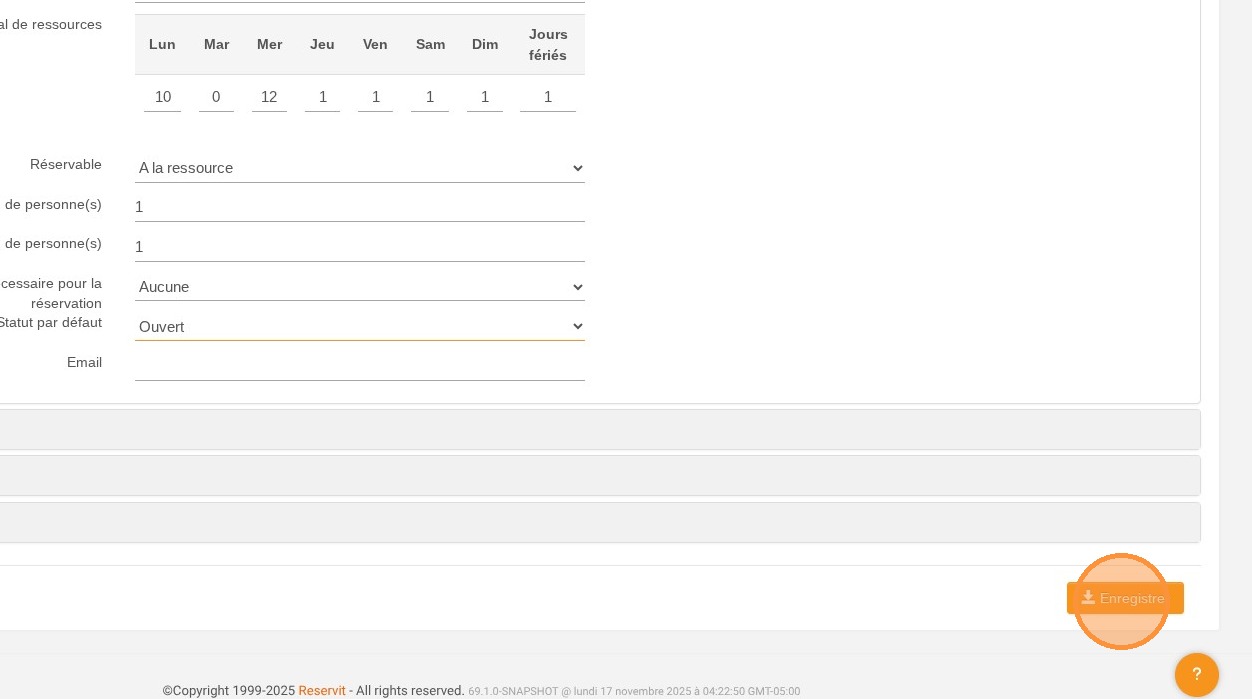Viewport: 1252px width, 699px height.
Task: Click the Enregistrer save button
Action: coord(1125,598)
